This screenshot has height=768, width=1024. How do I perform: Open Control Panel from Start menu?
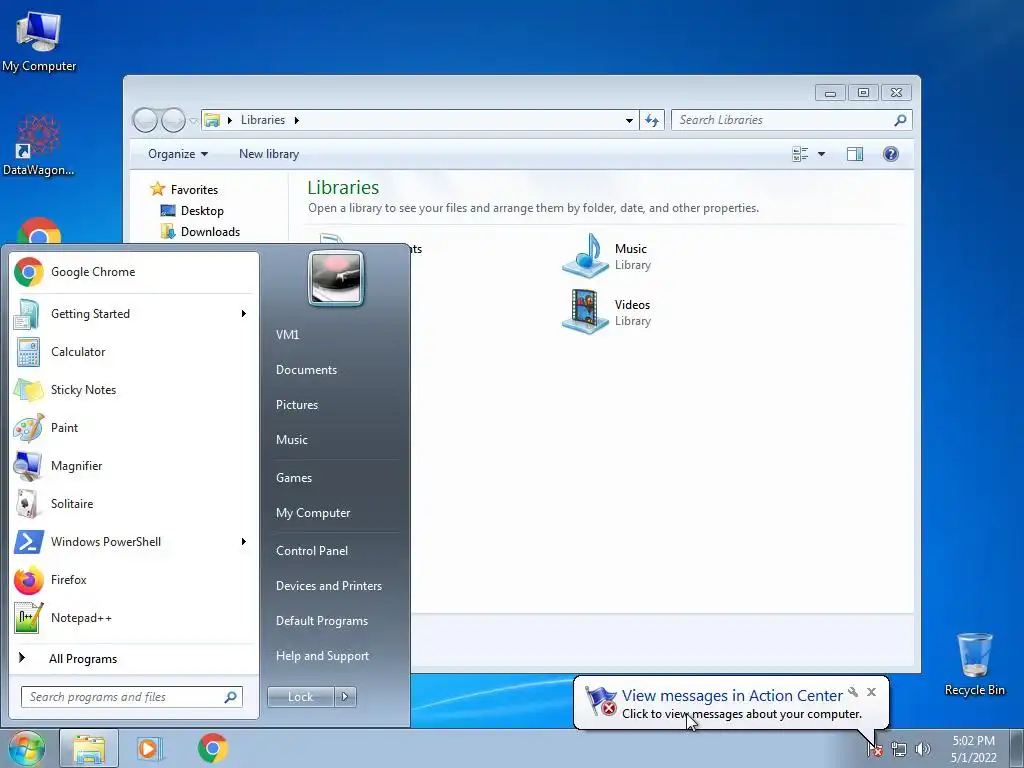312,551
